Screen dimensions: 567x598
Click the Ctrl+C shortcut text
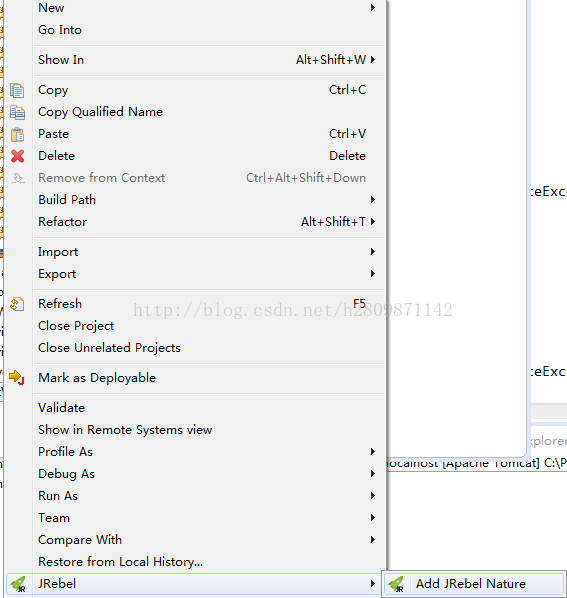[x=347, y=90]
